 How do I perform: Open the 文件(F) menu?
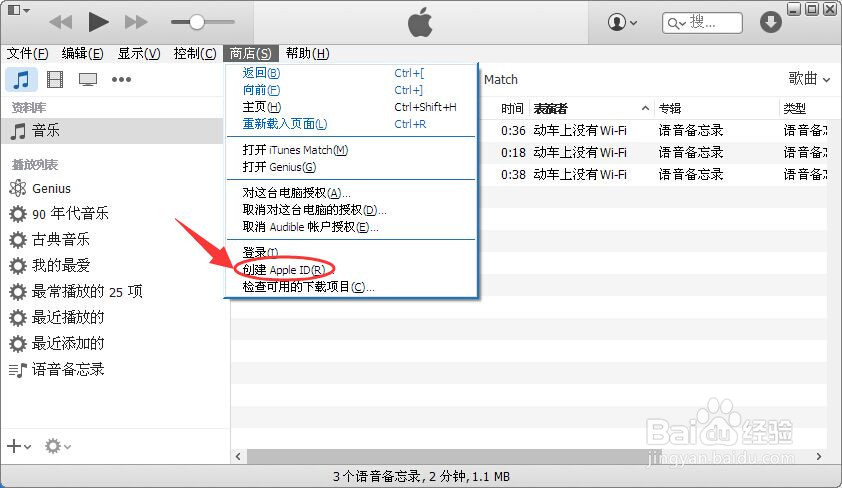pos(27,54)
